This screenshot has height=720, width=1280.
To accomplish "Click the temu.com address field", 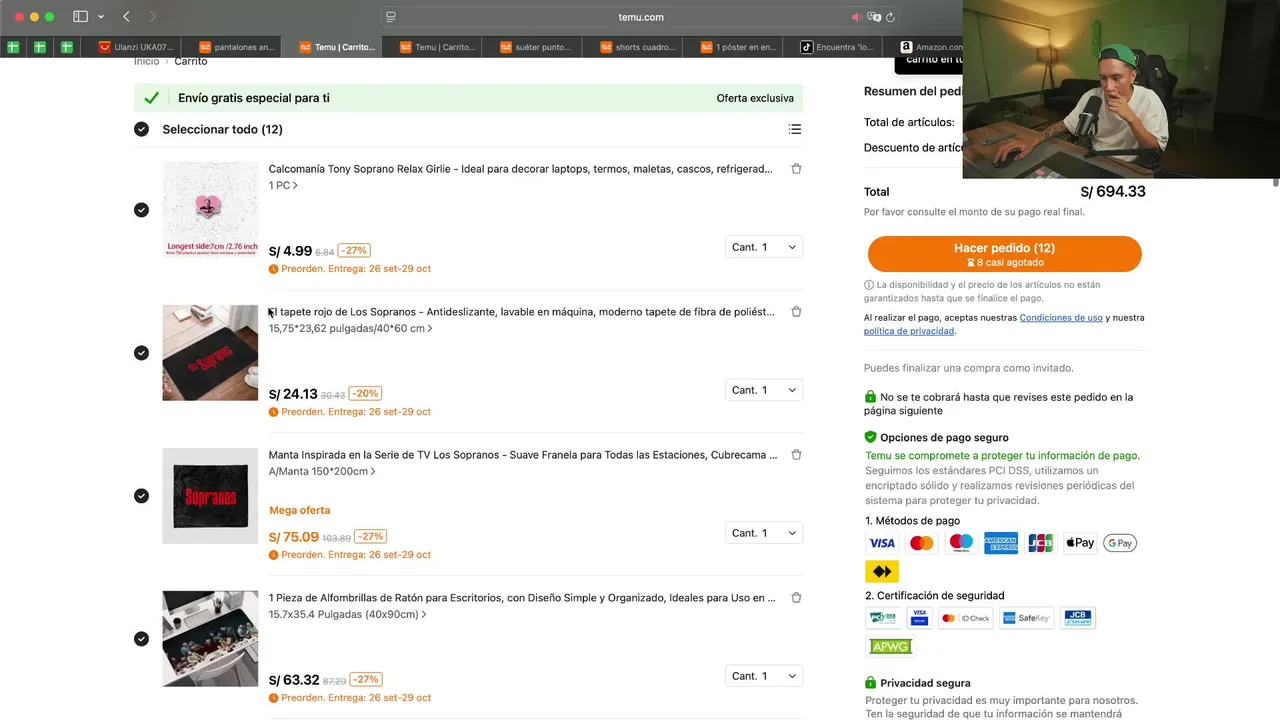I will 640,17.
